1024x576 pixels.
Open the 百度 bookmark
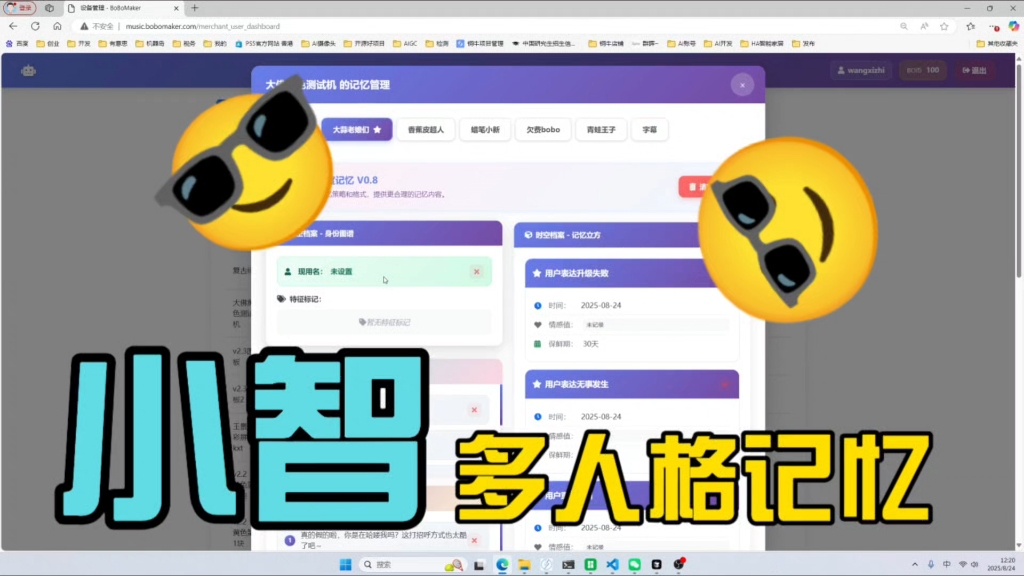18,44
